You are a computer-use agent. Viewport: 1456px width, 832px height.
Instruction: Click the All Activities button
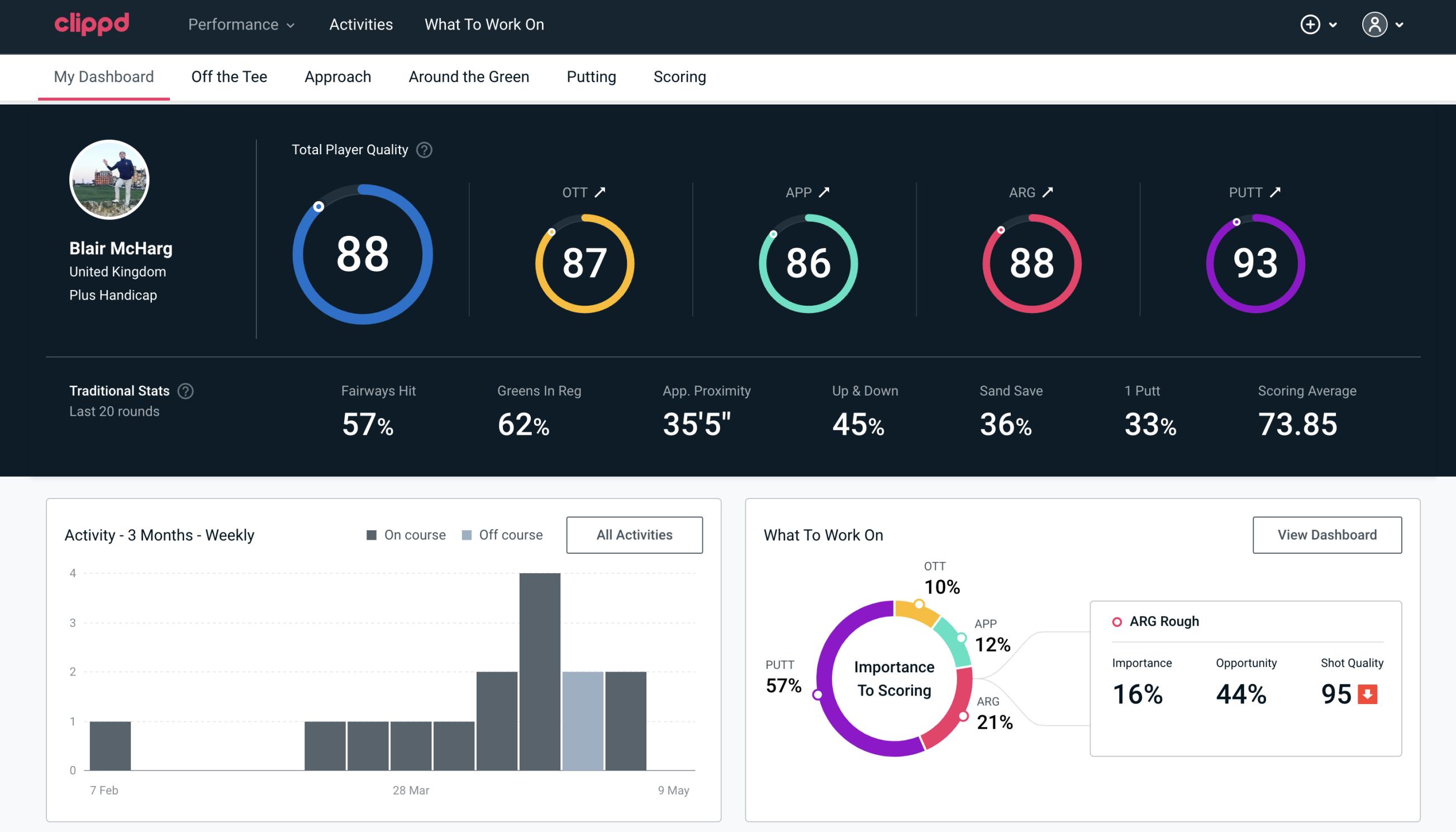point(634,534)
